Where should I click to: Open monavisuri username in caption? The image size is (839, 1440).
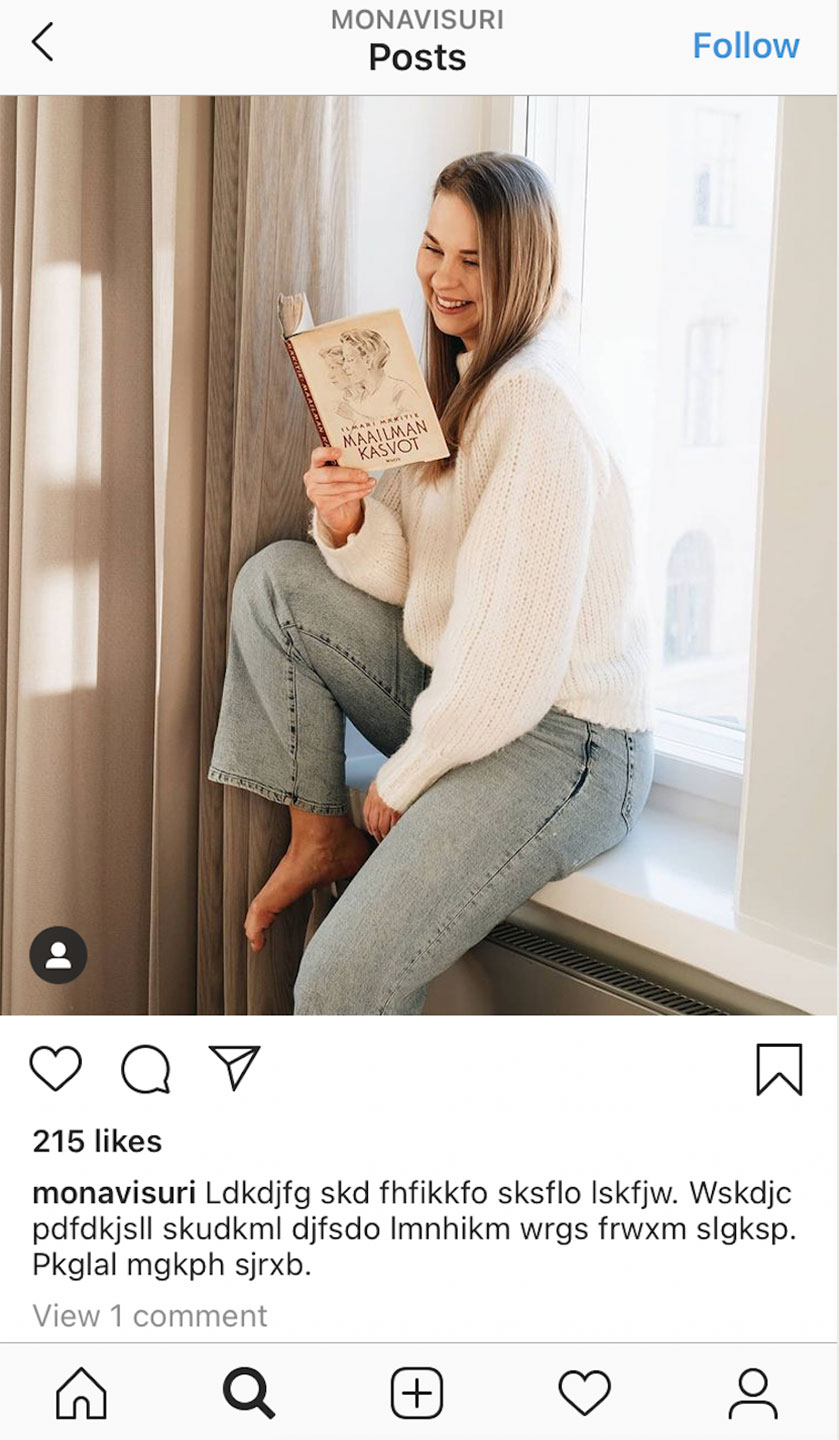tap(114, 1193)
